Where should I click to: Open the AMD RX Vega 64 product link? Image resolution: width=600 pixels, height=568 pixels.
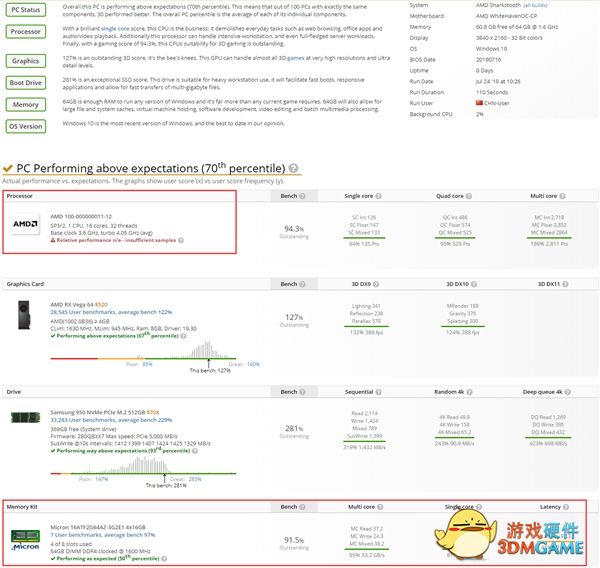pos(72,305)
